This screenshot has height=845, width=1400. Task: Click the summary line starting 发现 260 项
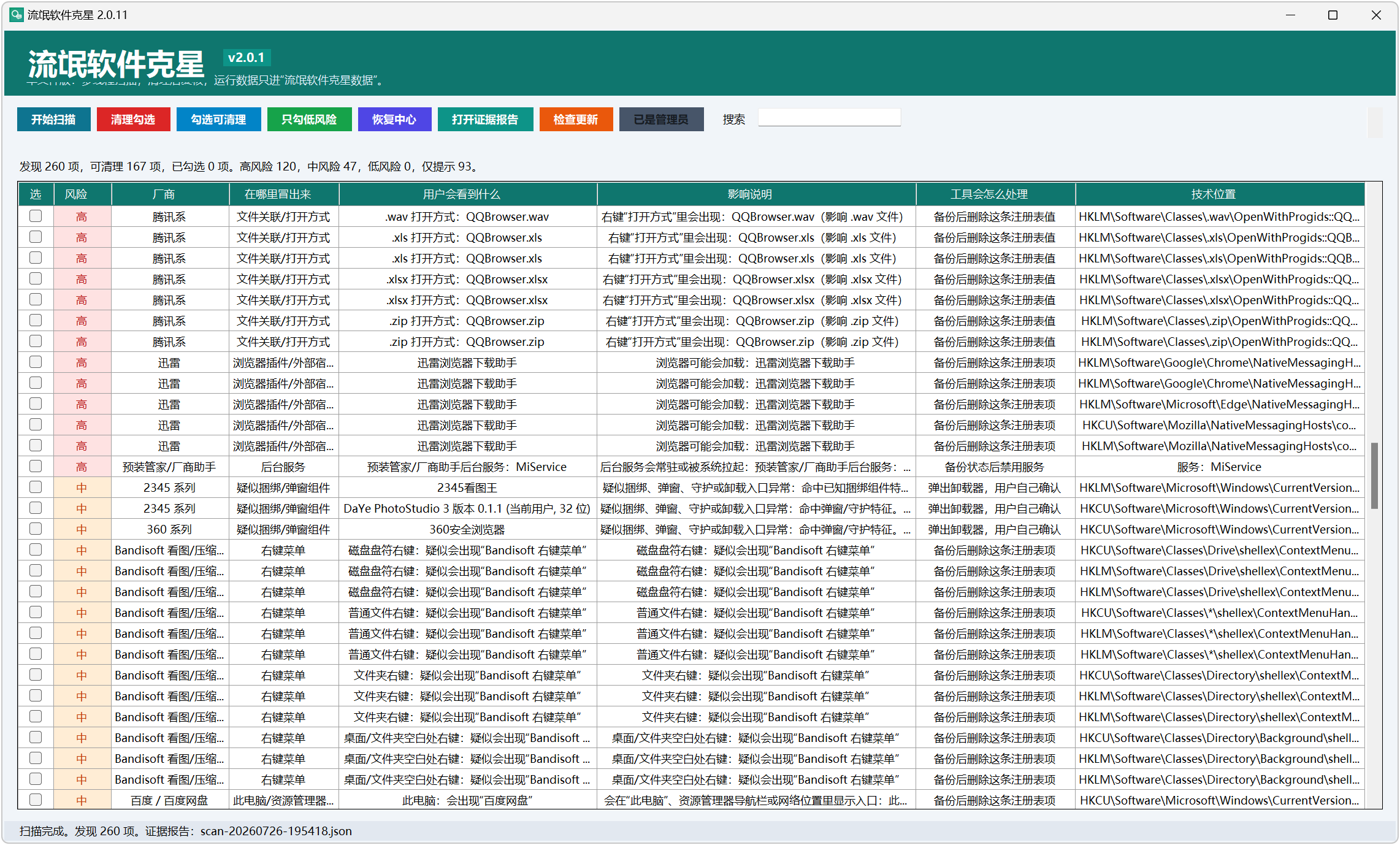249,166
